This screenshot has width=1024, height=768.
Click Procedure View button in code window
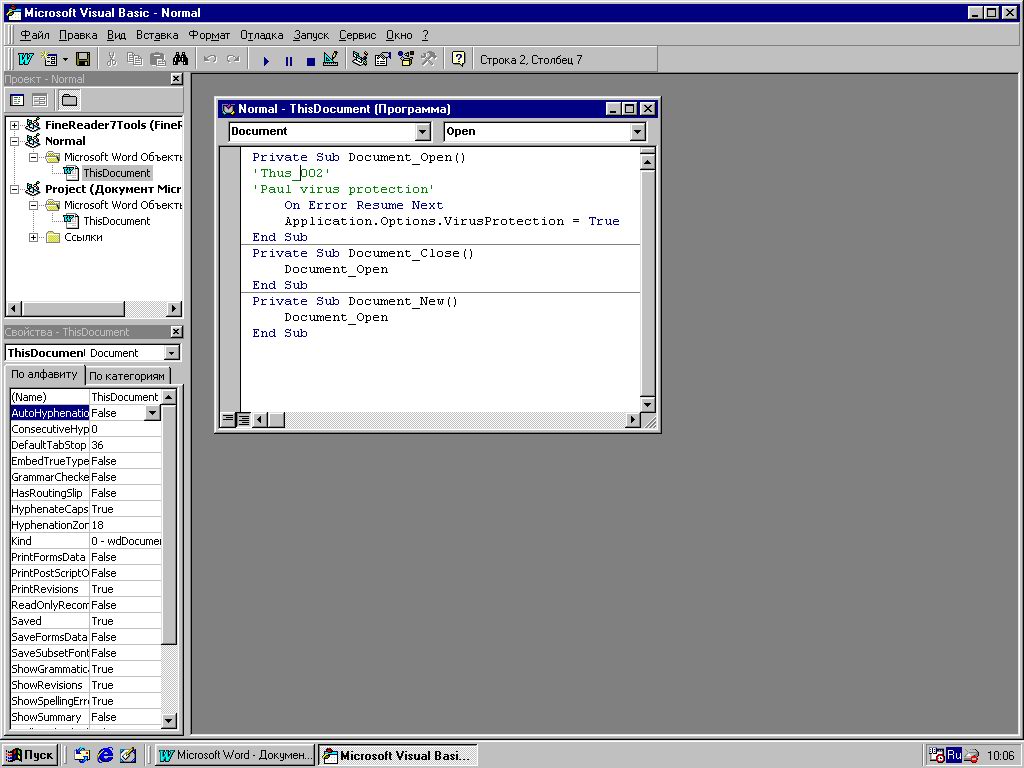point(227,419)
